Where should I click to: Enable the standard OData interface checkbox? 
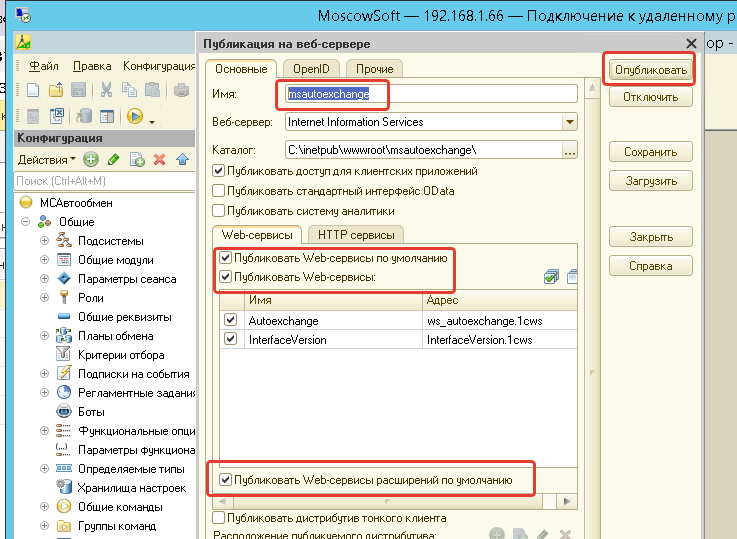219,191
